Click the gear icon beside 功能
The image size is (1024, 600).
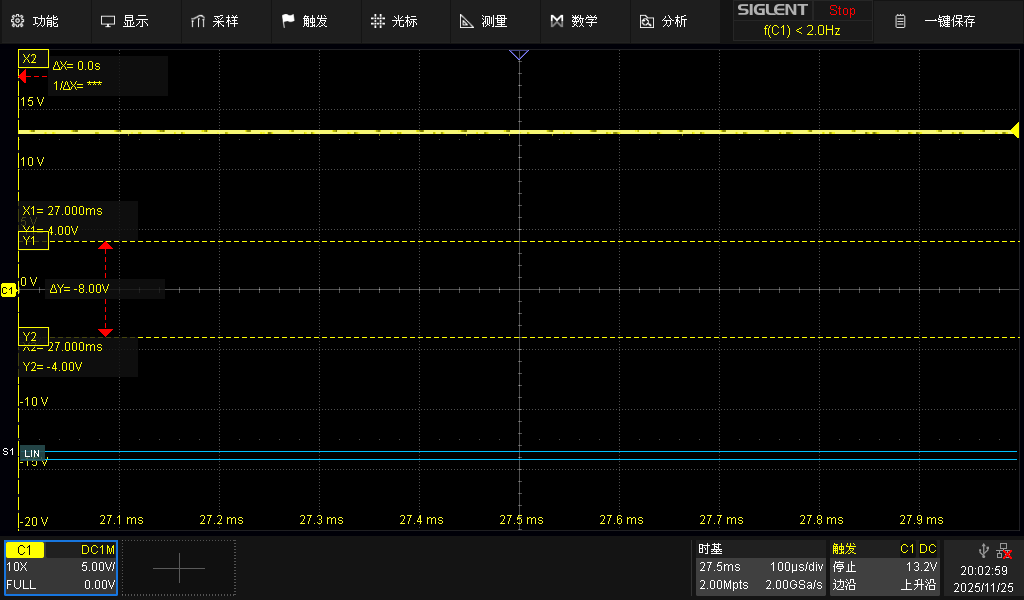[x=18, y=21]
